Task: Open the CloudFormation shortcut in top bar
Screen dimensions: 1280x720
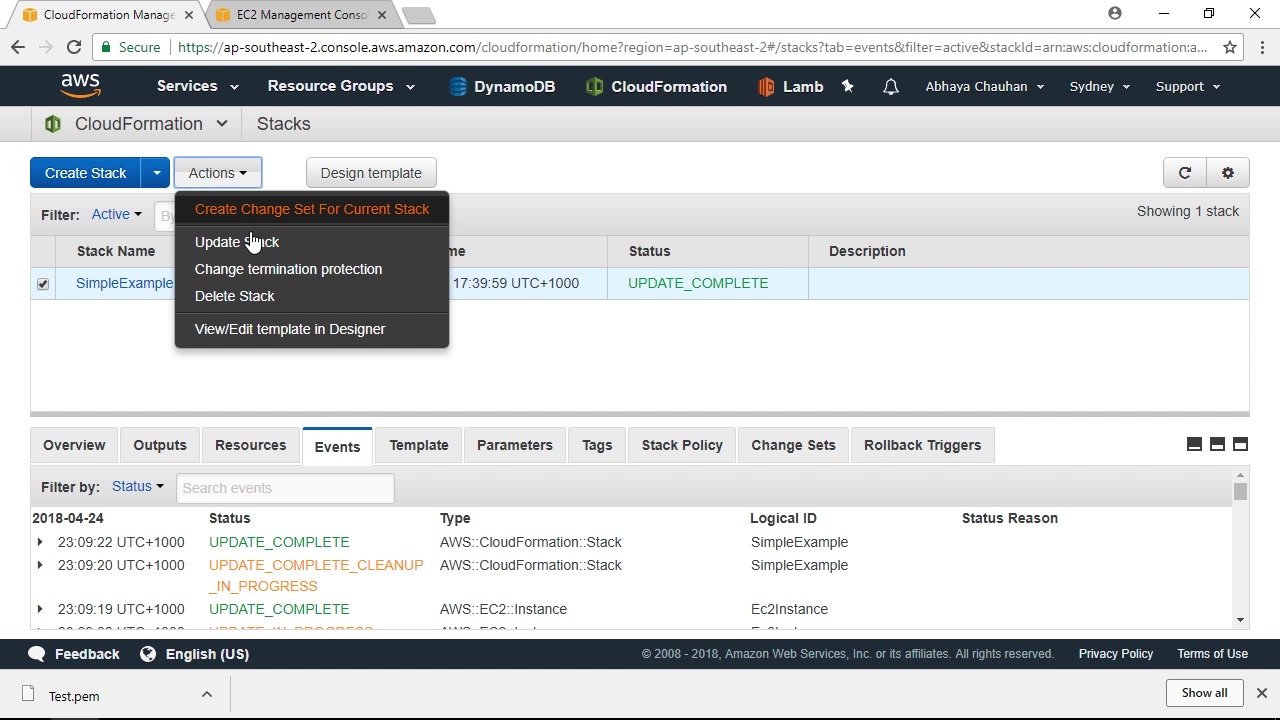Action: [x=656, y=87]
